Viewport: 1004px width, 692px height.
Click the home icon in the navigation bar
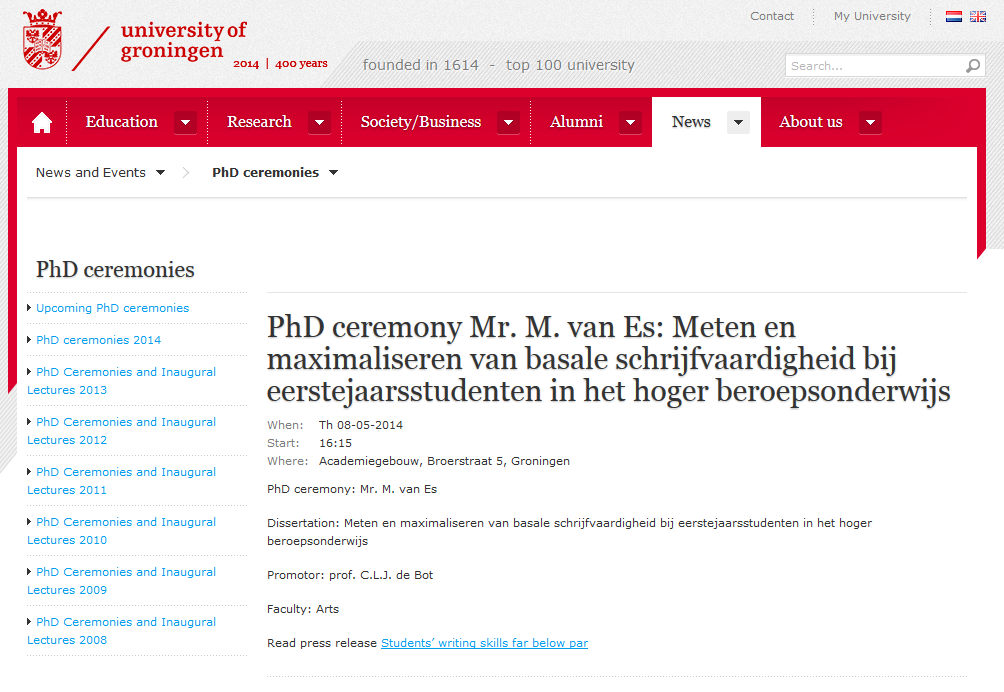[x=42, y=122]
